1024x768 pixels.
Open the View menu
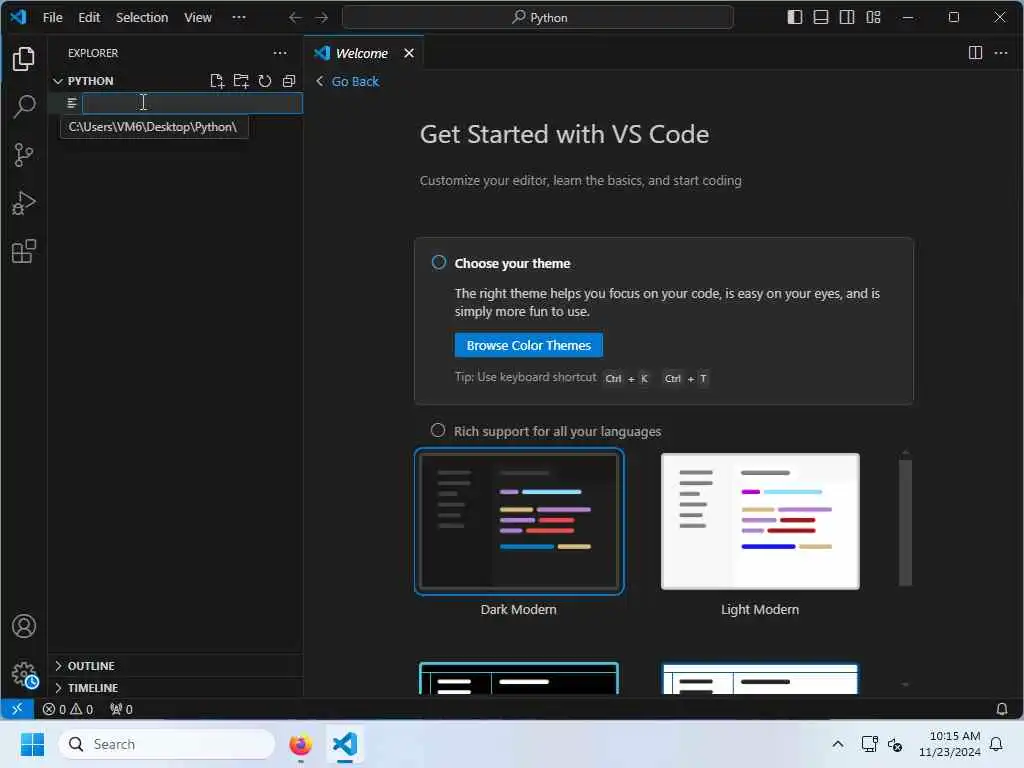197,18
